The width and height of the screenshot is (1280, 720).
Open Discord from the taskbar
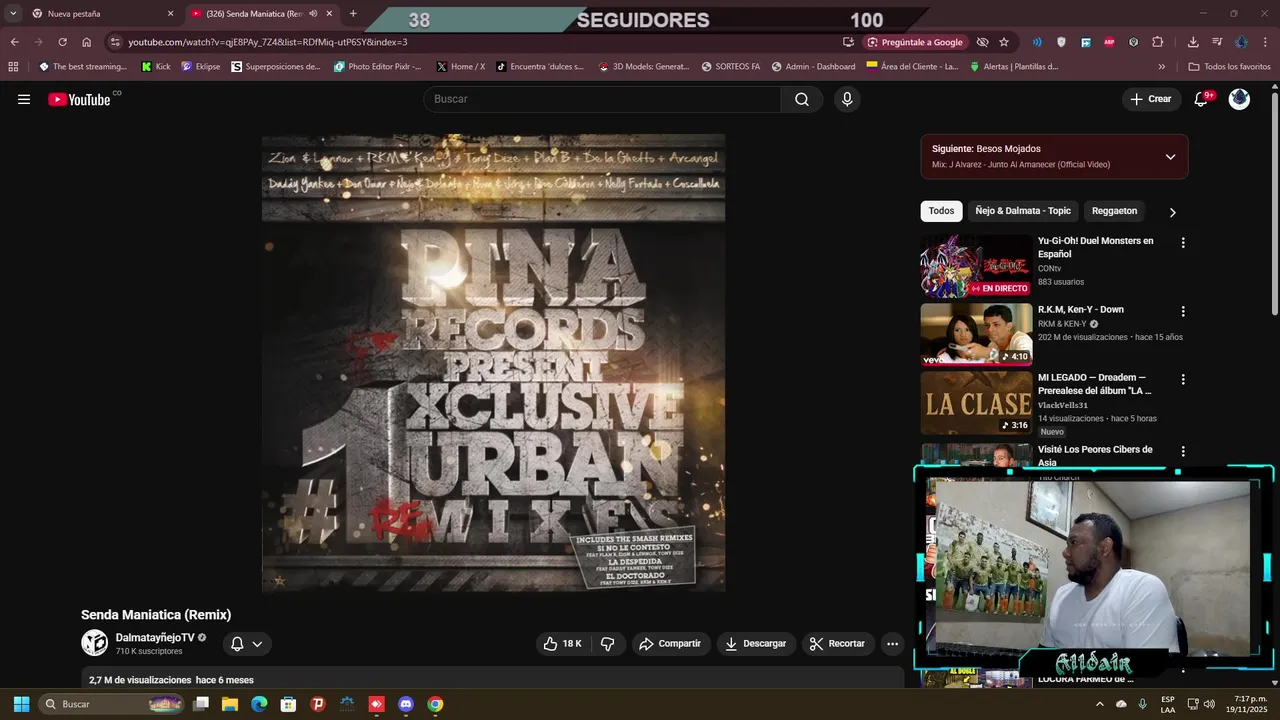[406, 704]
